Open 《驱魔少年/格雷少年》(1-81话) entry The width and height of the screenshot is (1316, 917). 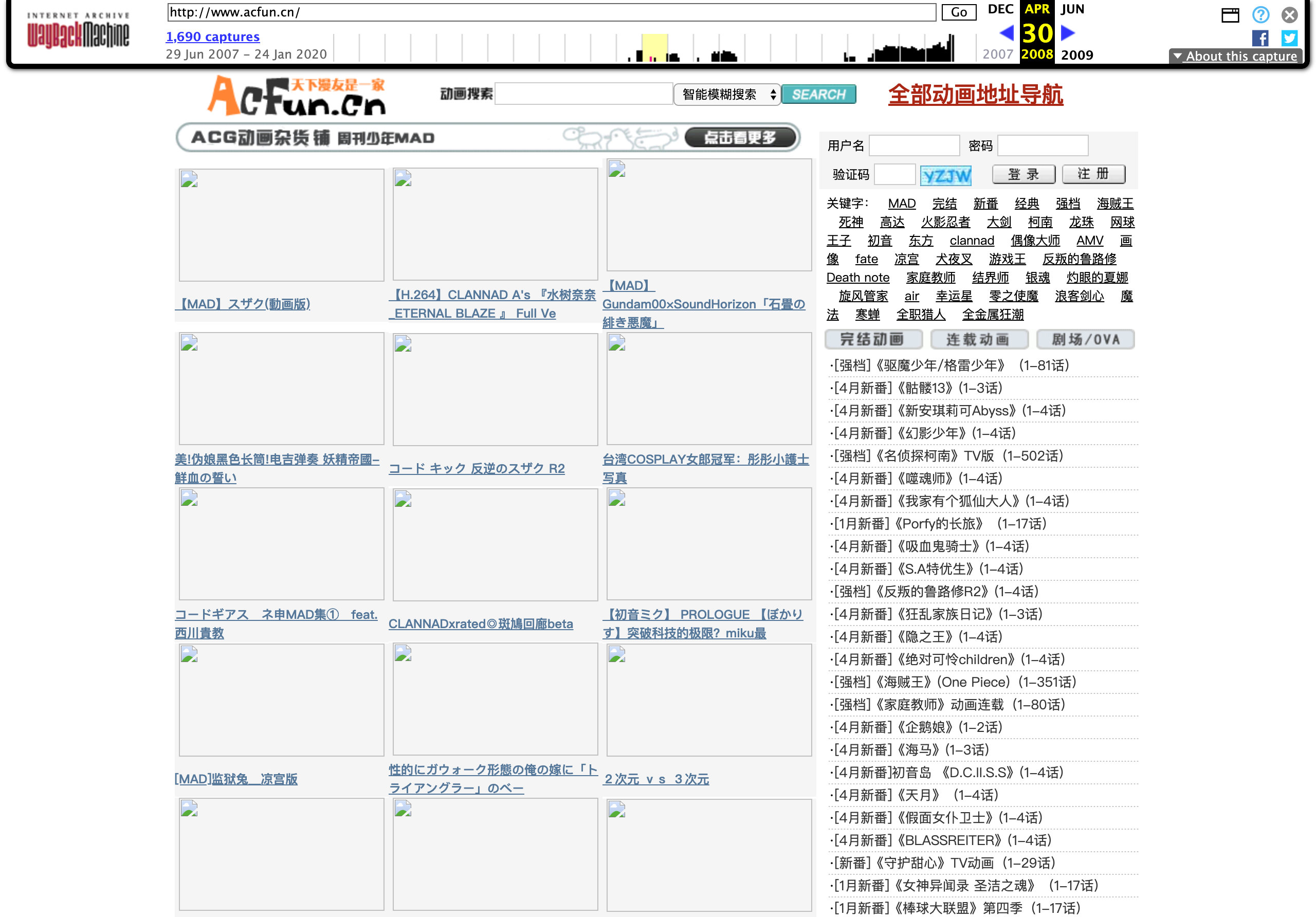click(951, 365)
